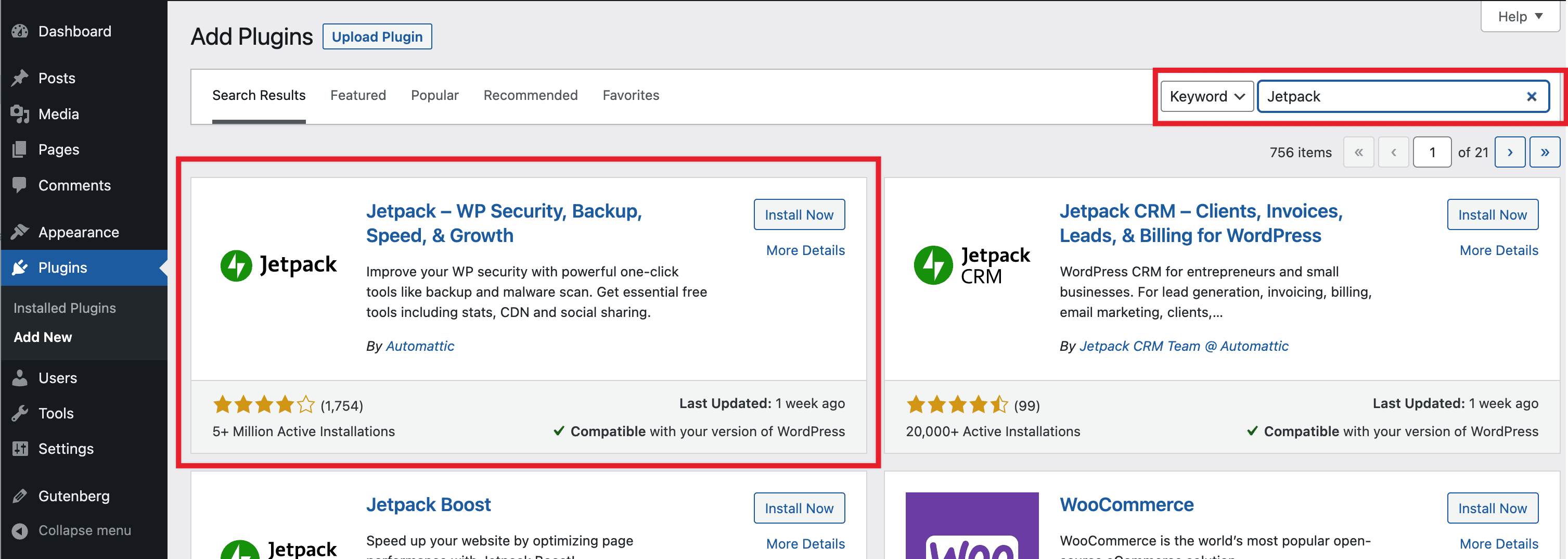Open the Appearance paintbrush icon
Image resolution: width=1568 pixels, height=559 pixels.
tap(20, 232)
